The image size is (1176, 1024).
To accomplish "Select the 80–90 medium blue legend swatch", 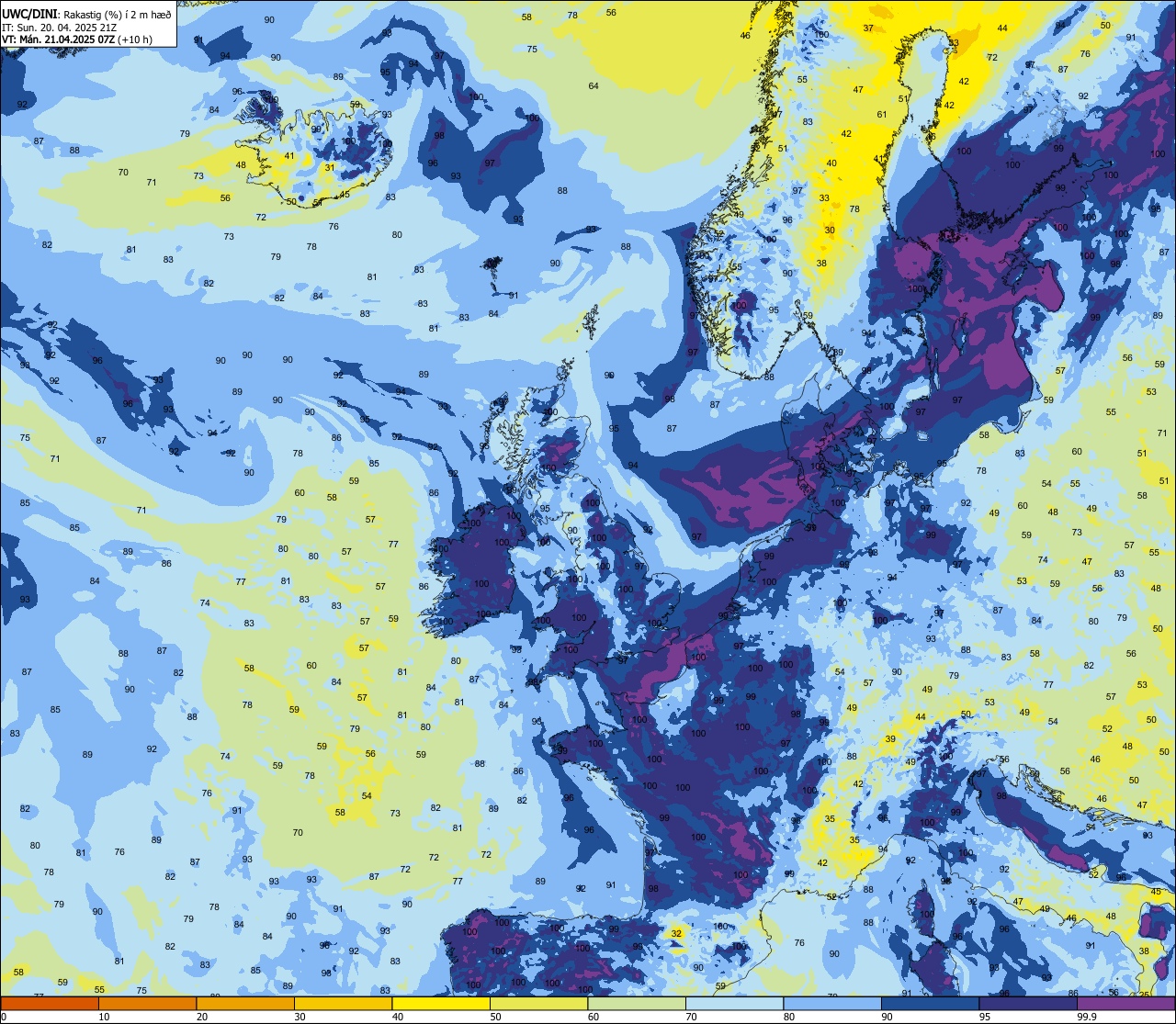I will coord(832,1004).
